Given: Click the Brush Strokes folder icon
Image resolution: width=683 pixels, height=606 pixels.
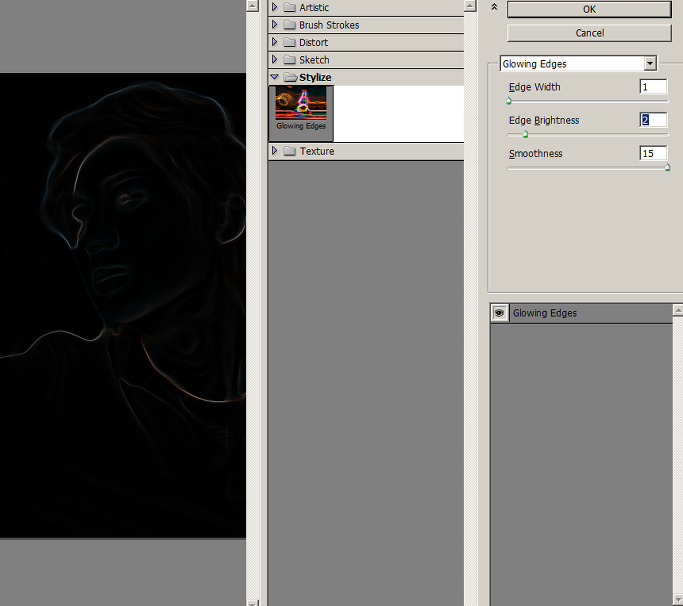Looking at the screenshot, I should coord(289,25).
